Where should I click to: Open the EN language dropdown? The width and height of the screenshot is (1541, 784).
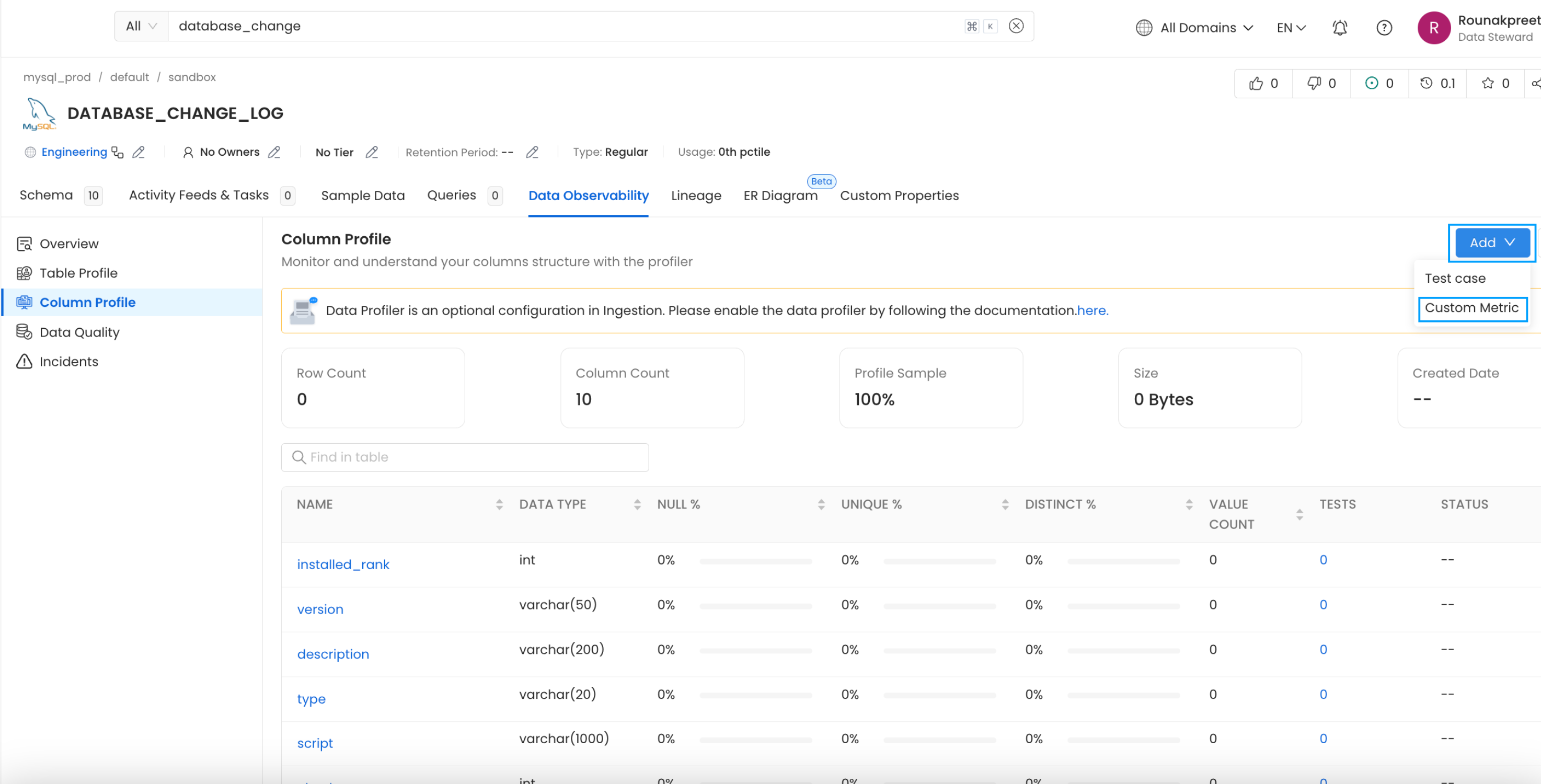(1291, 28)
